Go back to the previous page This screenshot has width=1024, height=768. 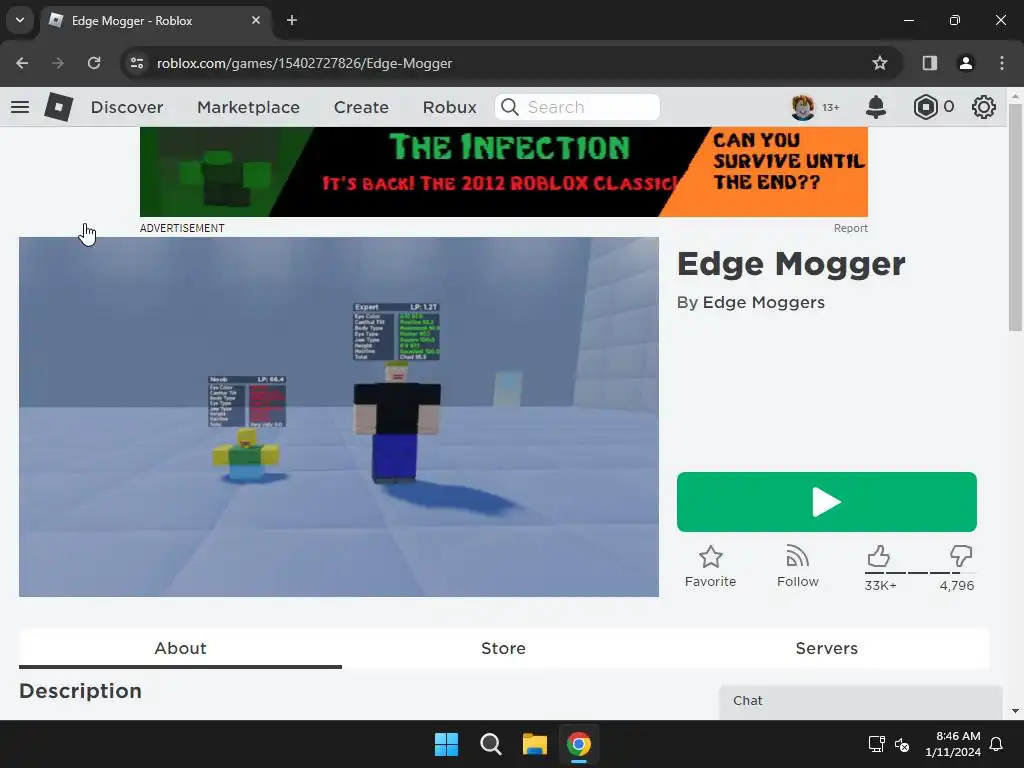[x=22, y=63]
